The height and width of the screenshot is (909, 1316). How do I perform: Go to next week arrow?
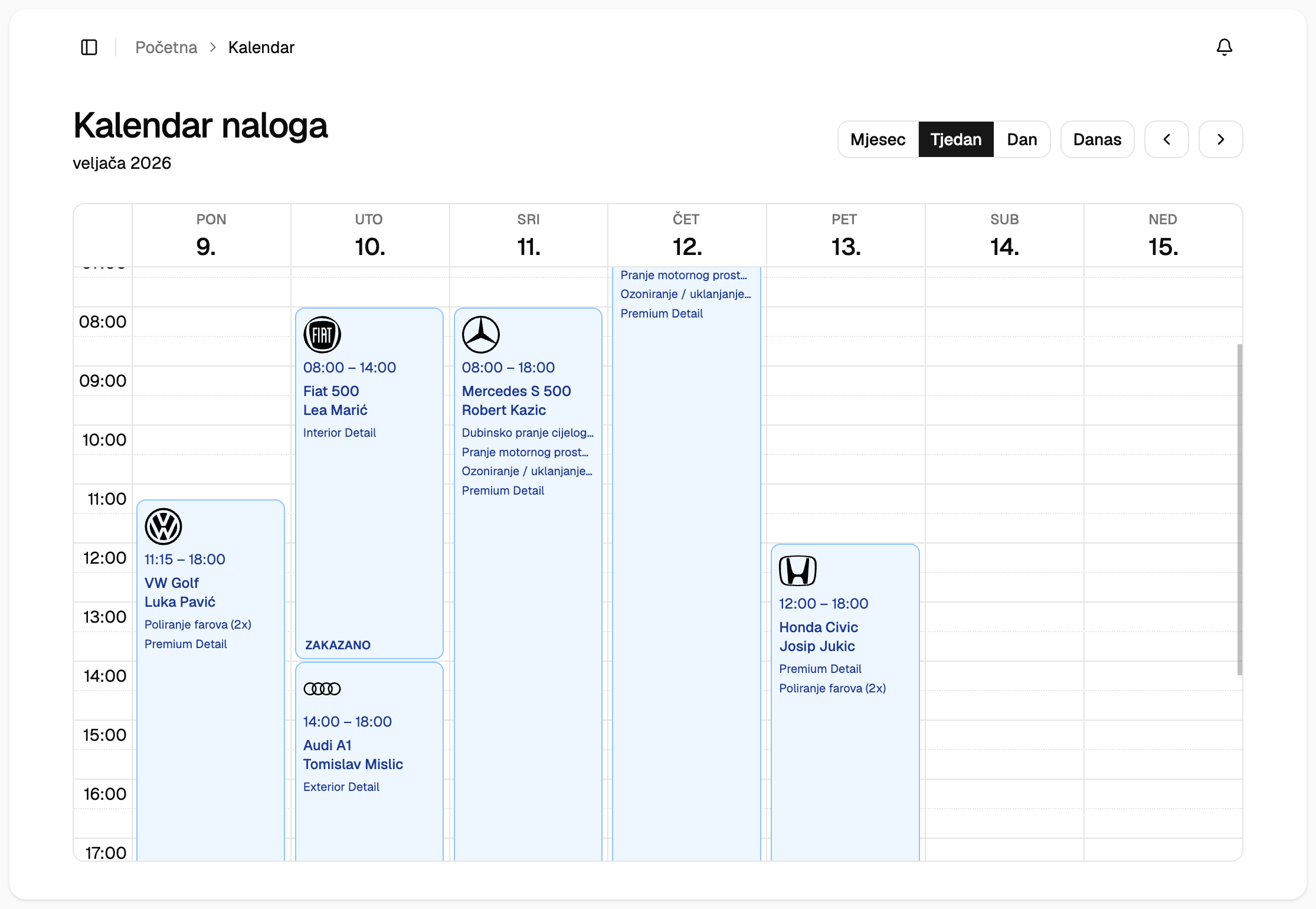pyautogui.click(x=1220, y=139)
